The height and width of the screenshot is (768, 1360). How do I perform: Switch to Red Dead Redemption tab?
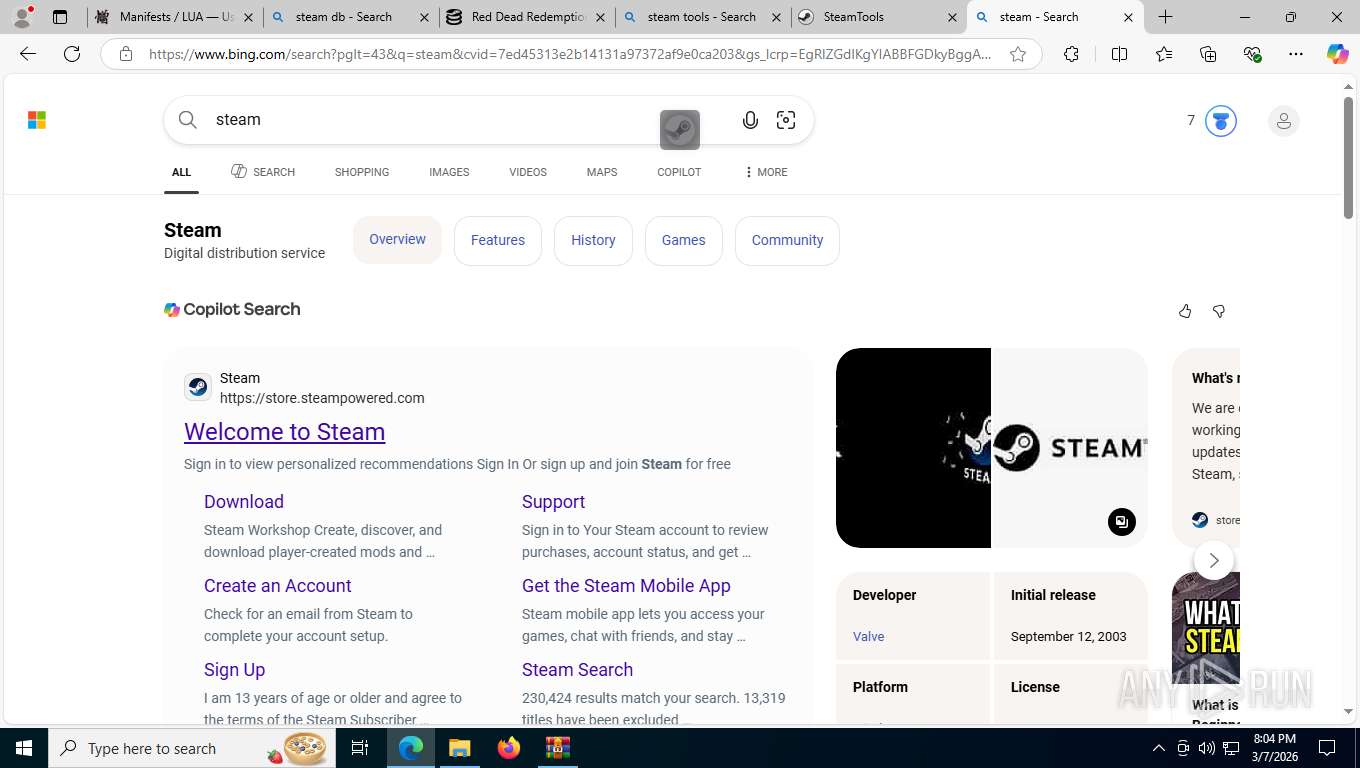527,17
